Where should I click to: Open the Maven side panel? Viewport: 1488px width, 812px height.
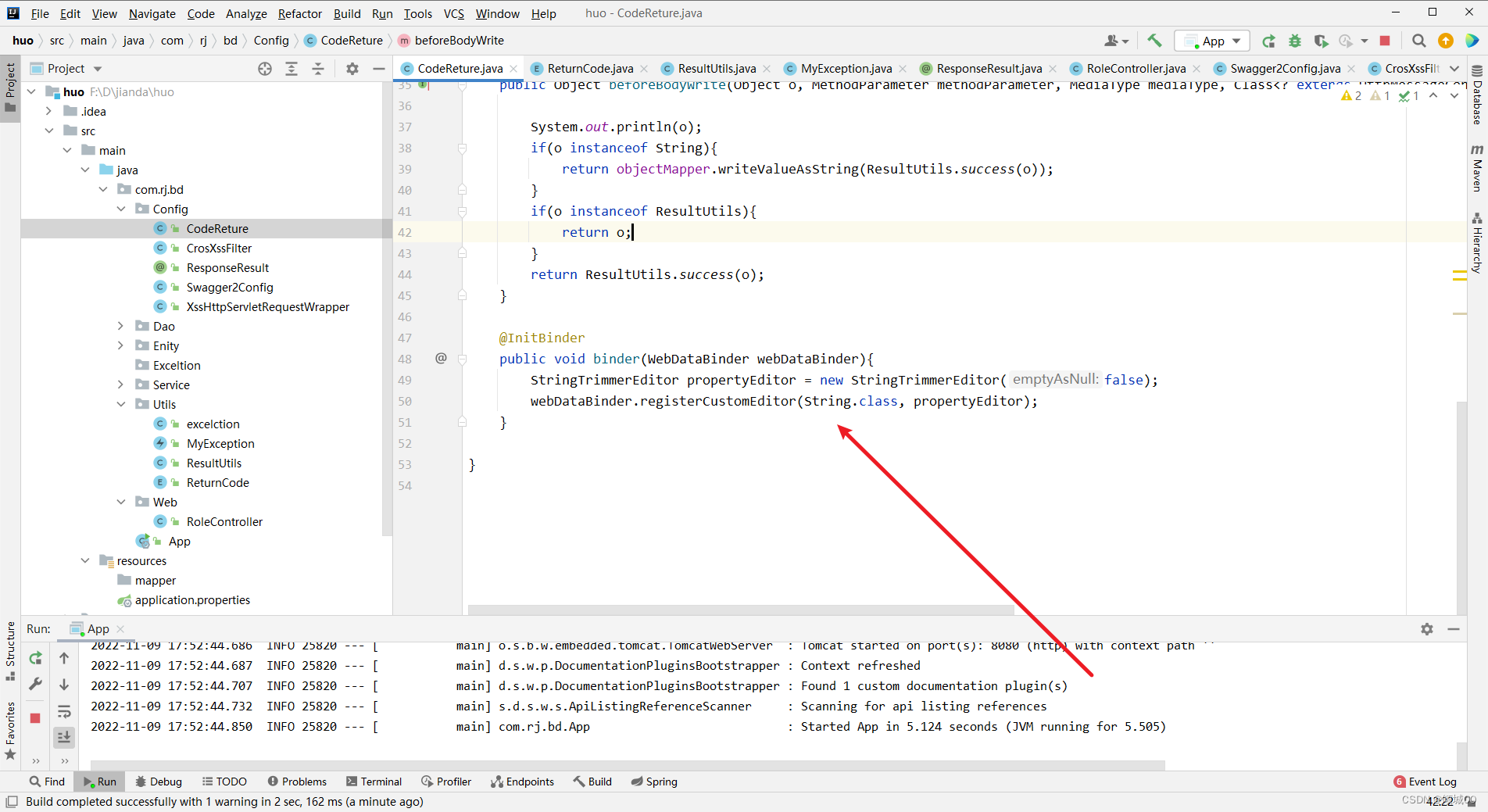pyautogui.click(x=1477, y=167)
